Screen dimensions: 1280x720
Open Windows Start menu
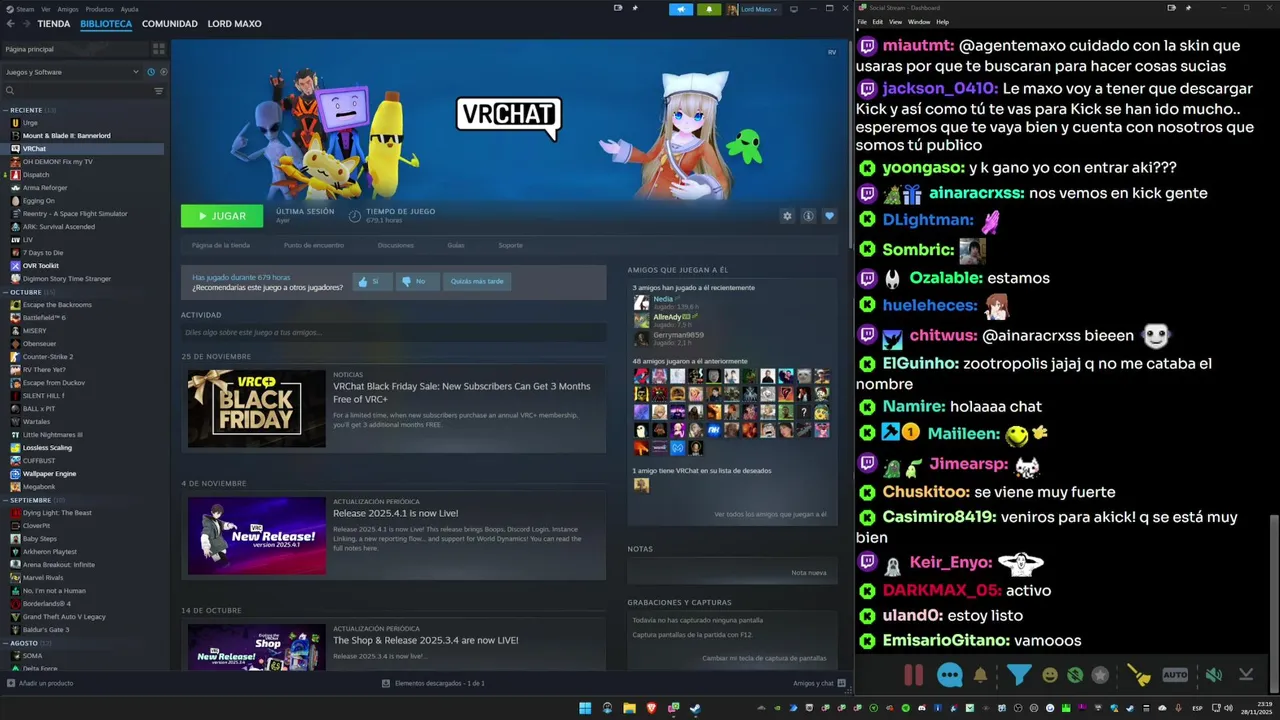point(585,708)
